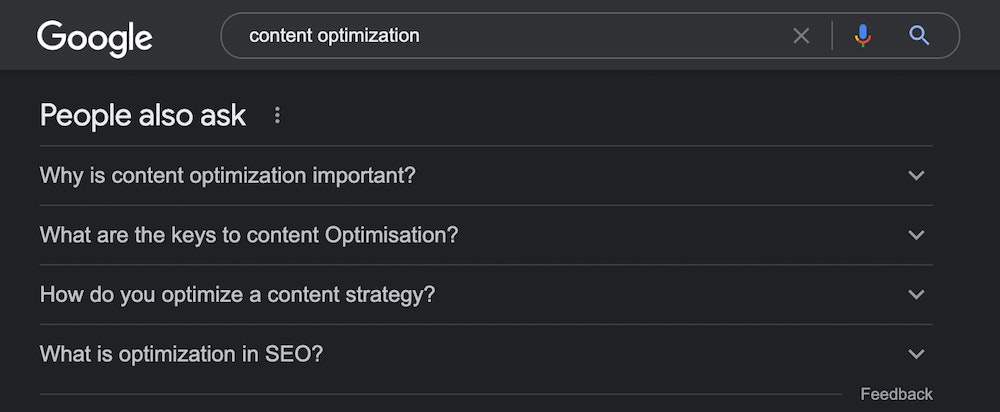
Task: Start voice search with microphone icon
Action: pos(862,36)
